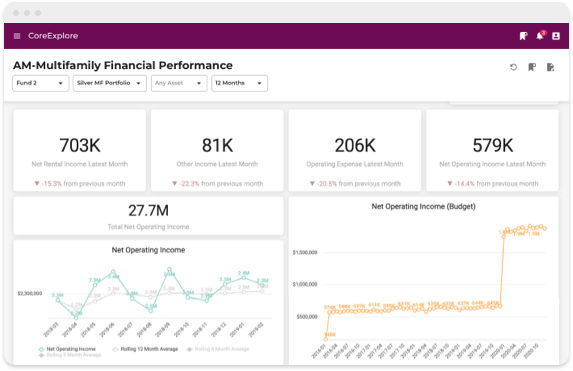Screen dimensions: 573x371
Task: Click the -14.4% from previous month text
Action: 493,183
